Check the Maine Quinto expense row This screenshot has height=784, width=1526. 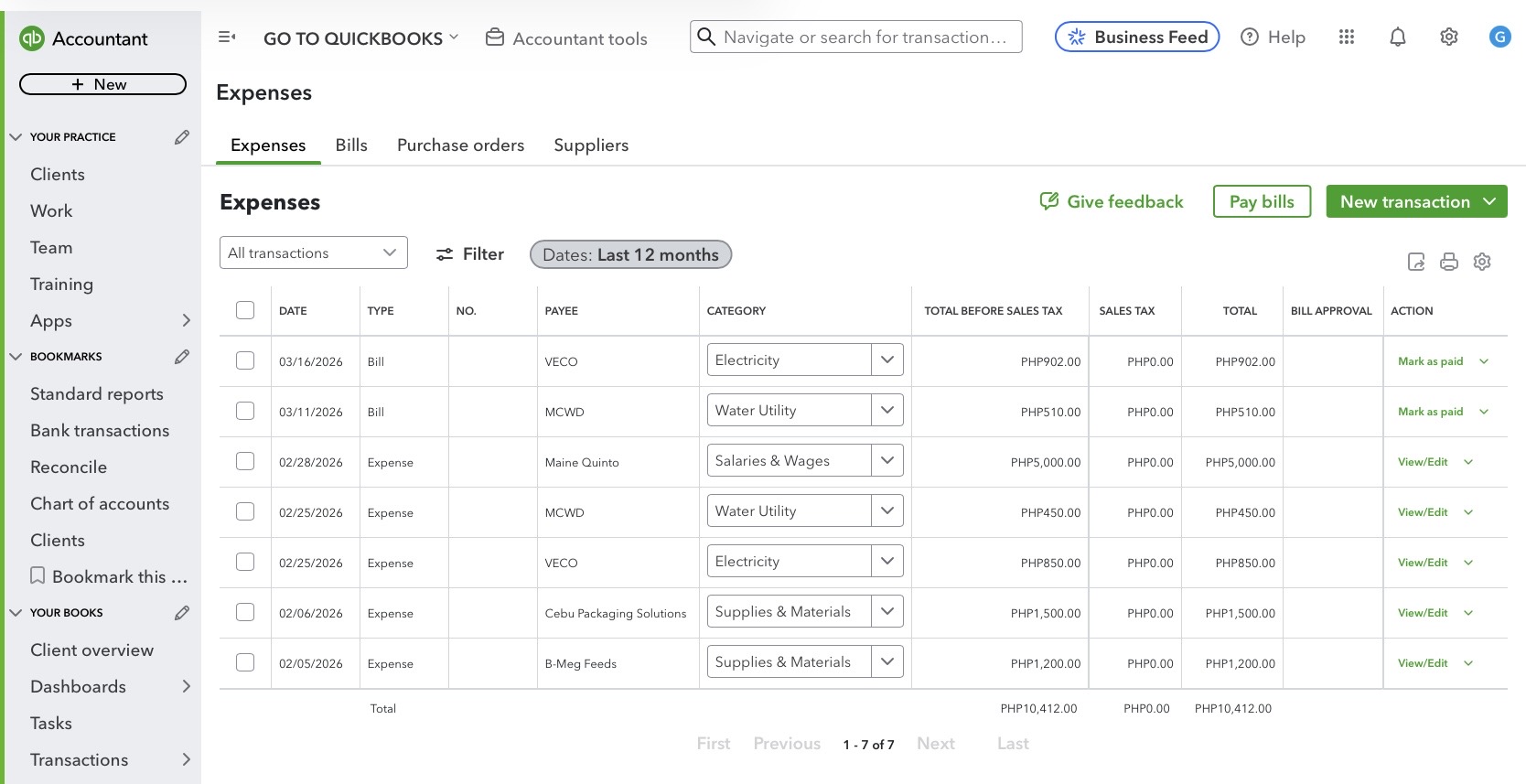point(245,462)
